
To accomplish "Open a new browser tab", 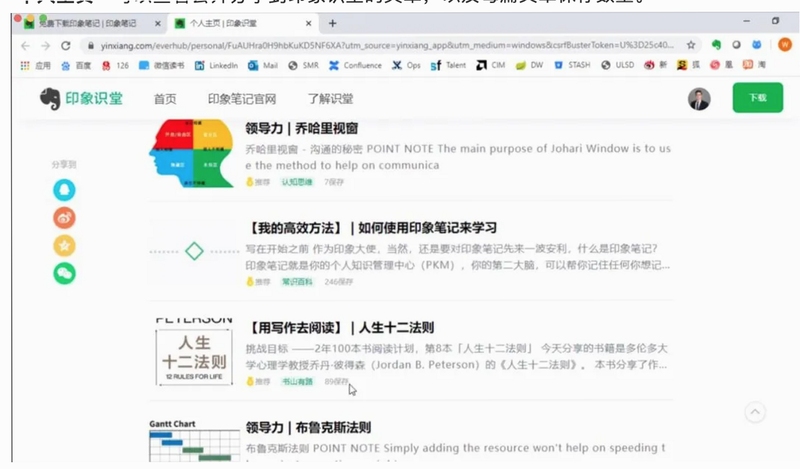I will coord(333,23).
